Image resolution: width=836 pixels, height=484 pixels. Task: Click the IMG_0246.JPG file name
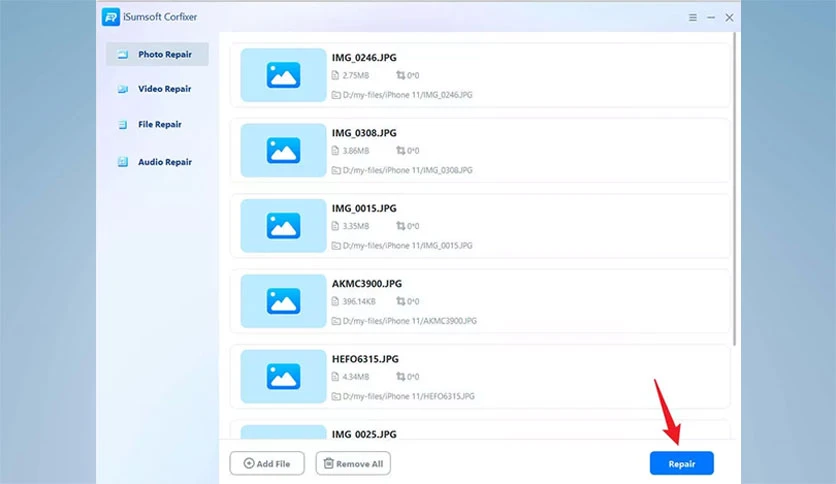364,58
